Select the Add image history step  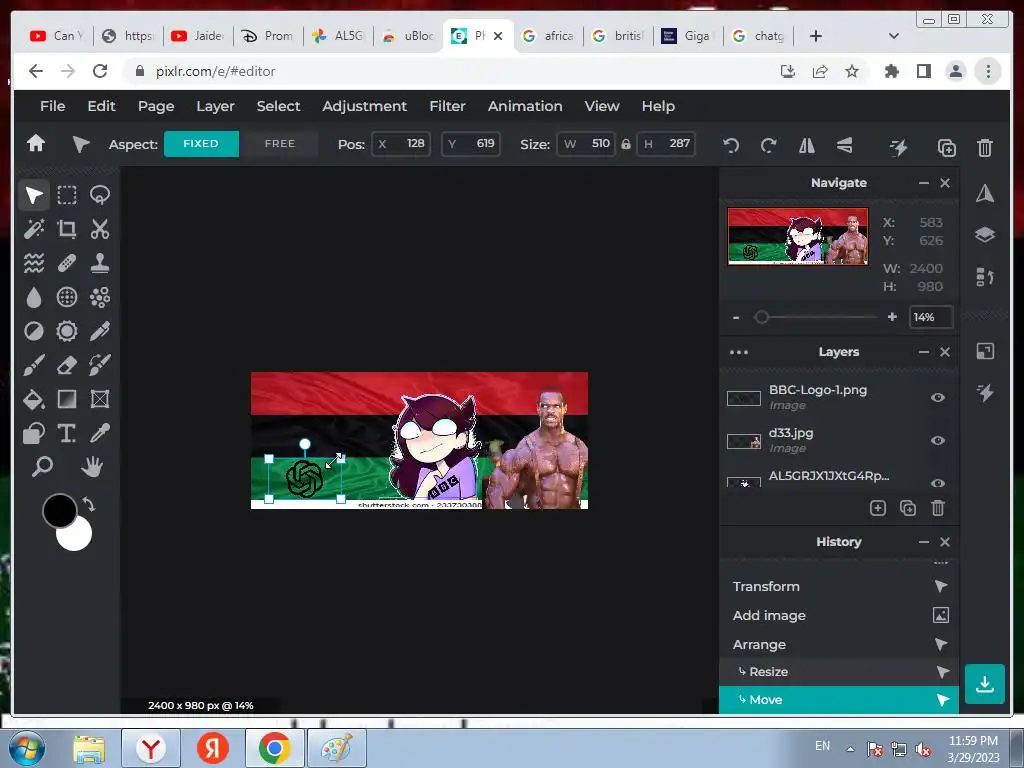click(x=839, y=615)
